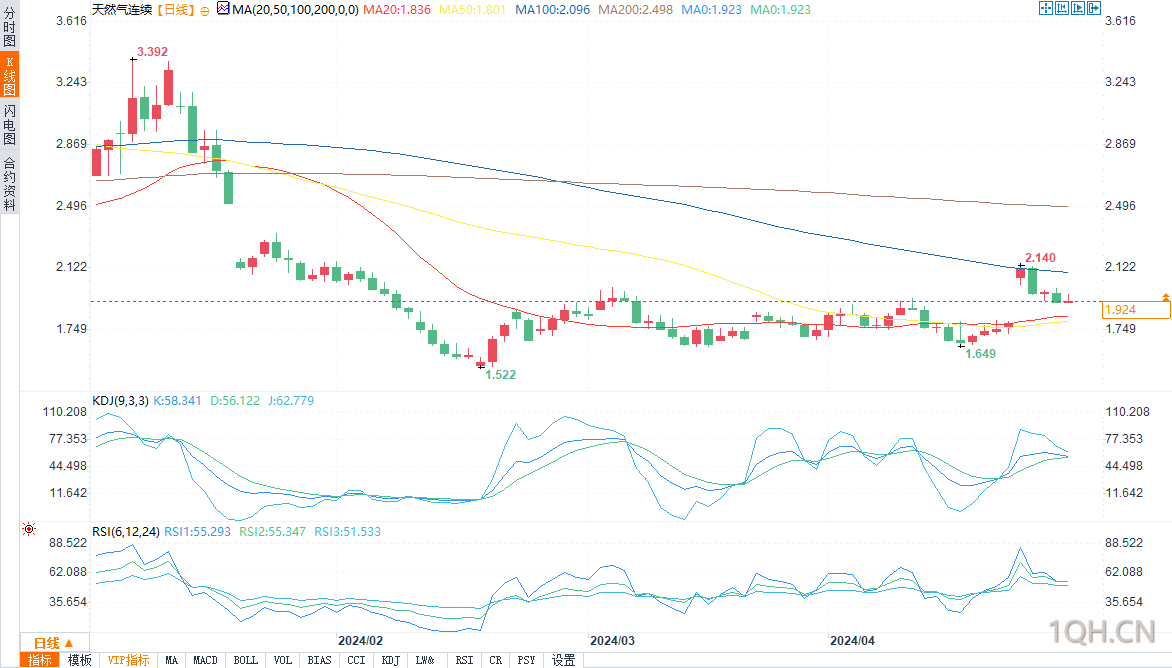Click the 2.140 high price marker
This screenshot has width=1172, height=668.
point(1040,258)
